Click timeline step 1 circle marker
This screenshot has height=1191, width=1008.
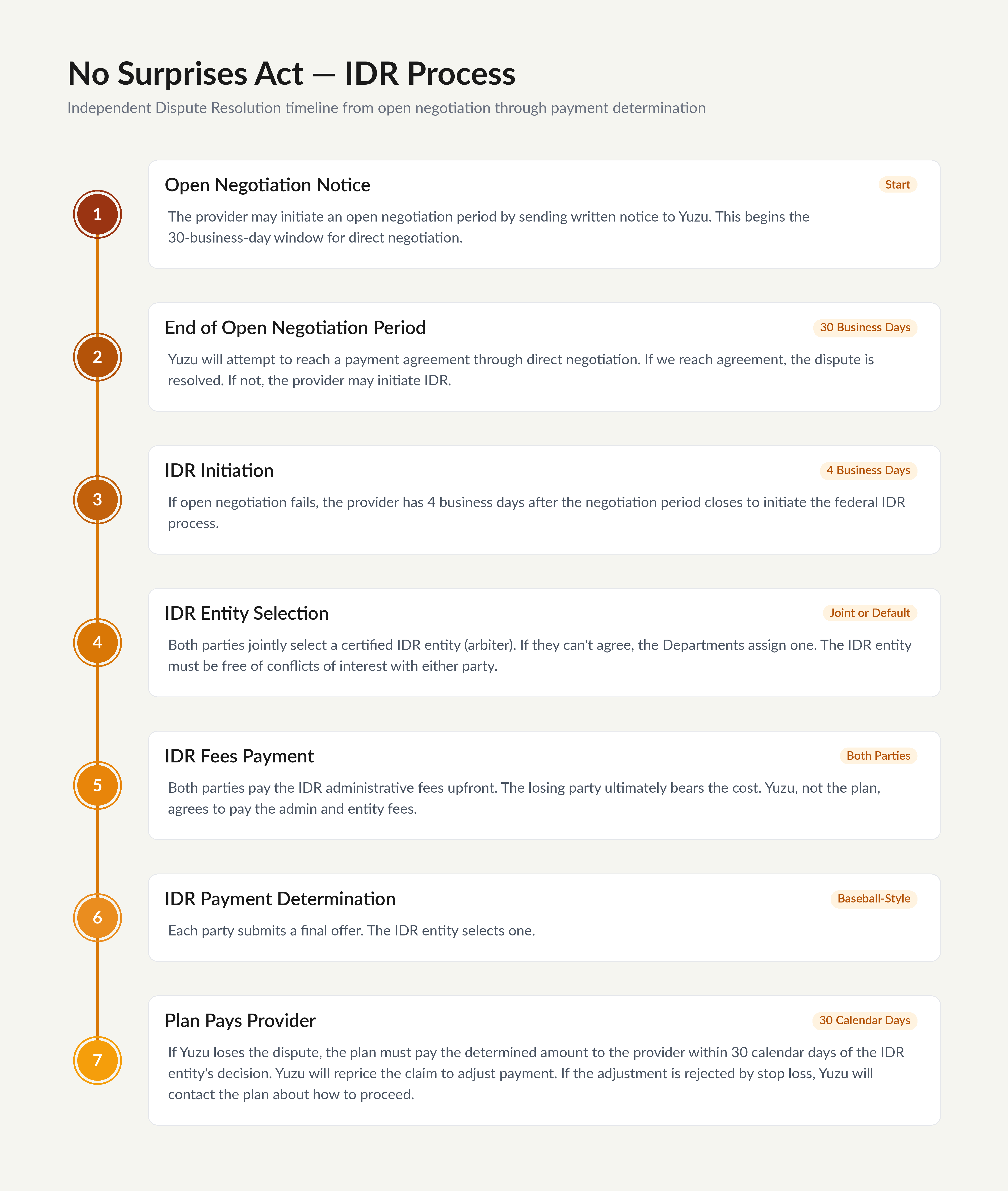(x=97, y=214)
